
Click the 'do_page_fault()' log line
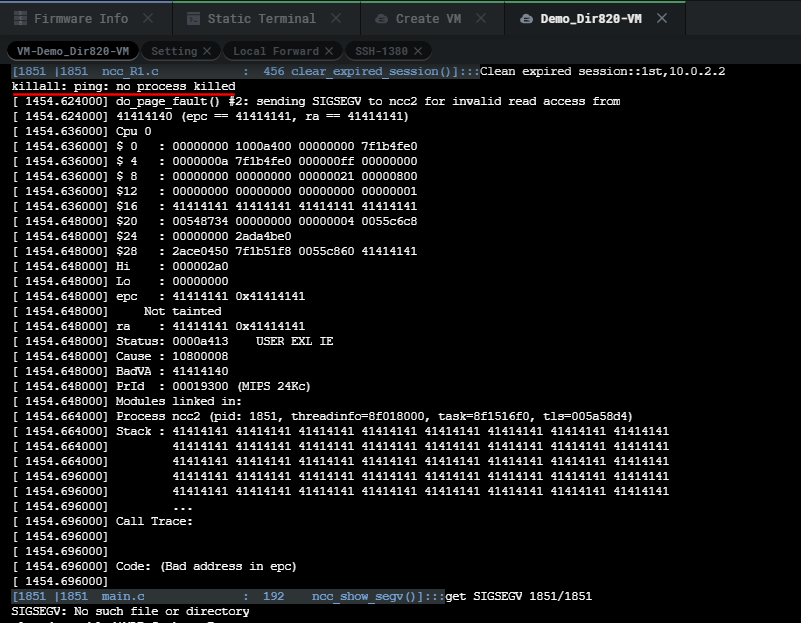coord(316,101)
